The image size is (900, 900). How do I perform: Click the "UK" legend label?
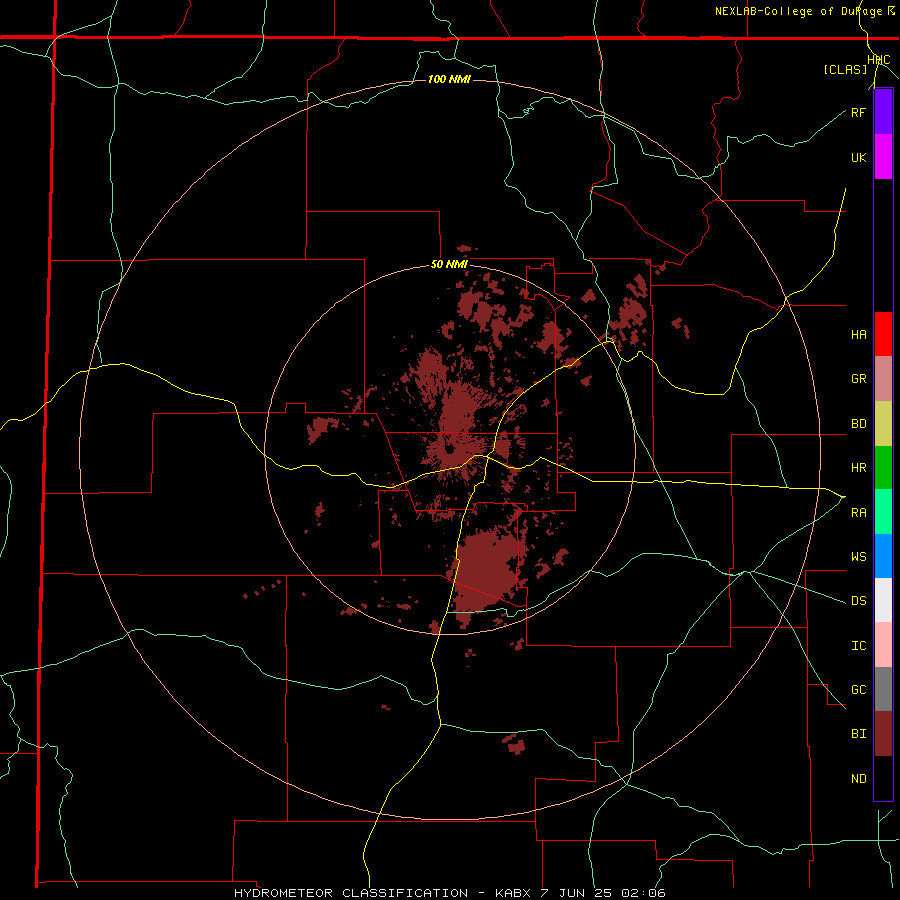point(858,157)
